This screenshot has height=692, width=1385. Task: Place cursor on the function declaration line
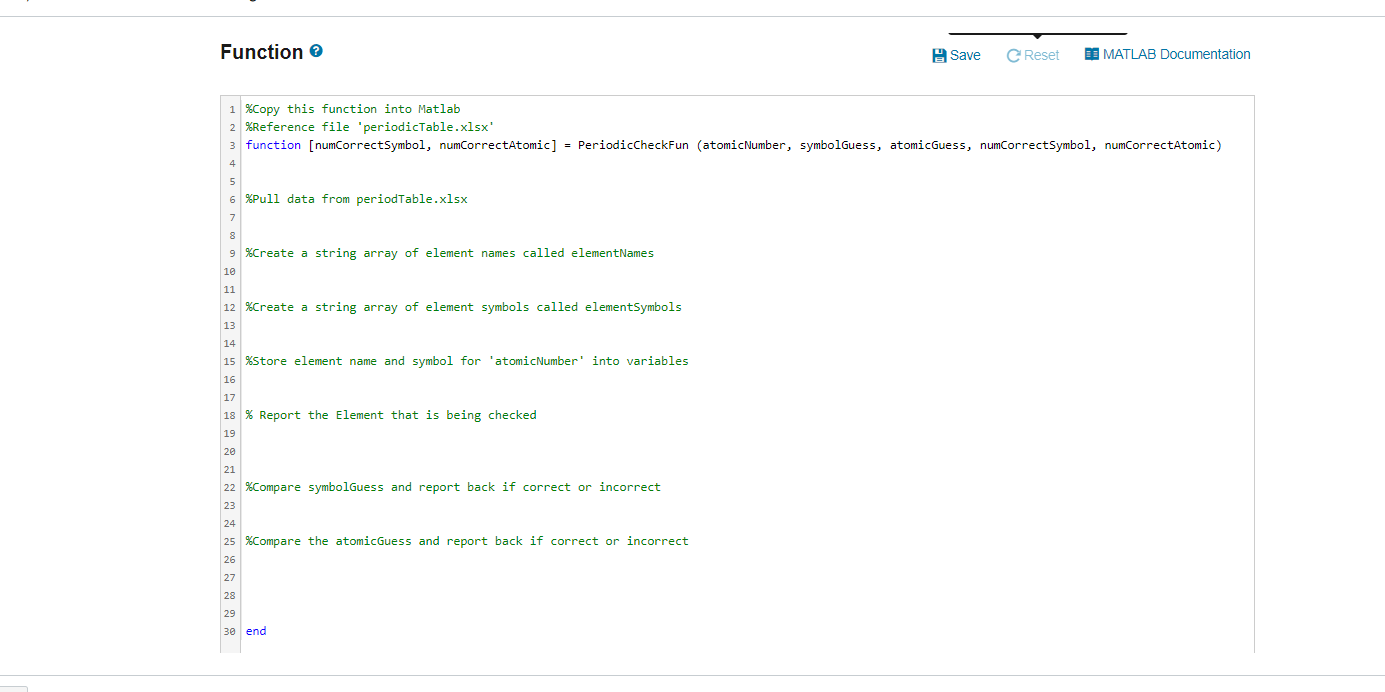point(600,144)
